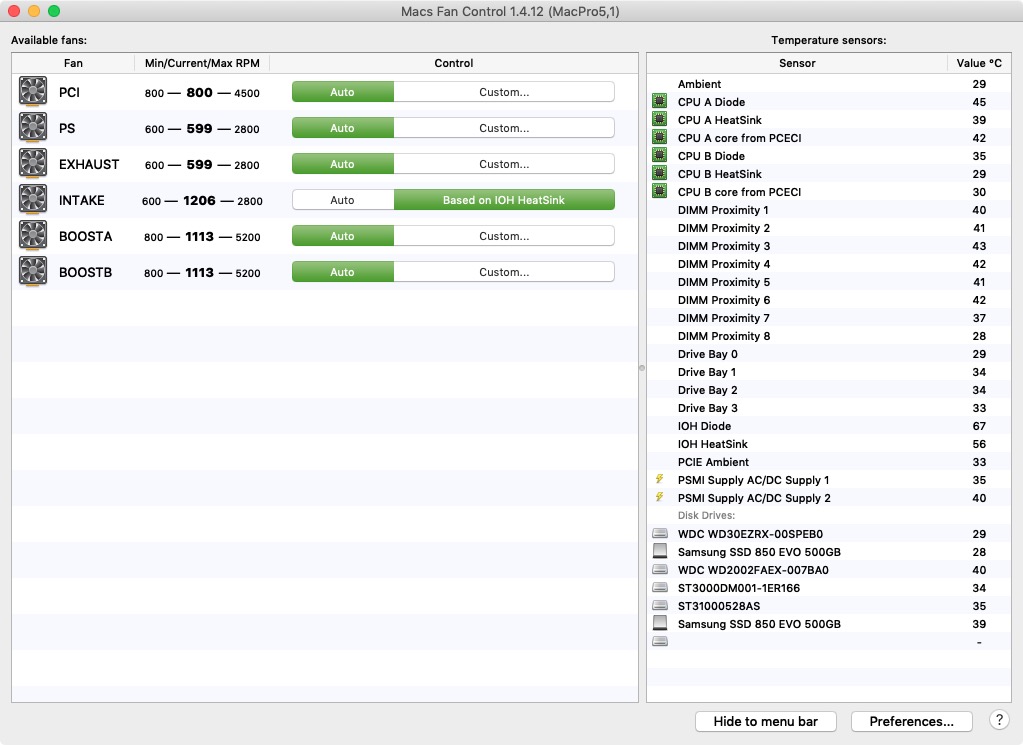The image size is (1023, 745).
Task: Click the Disk Drives section label
Action: pos(706,515)
